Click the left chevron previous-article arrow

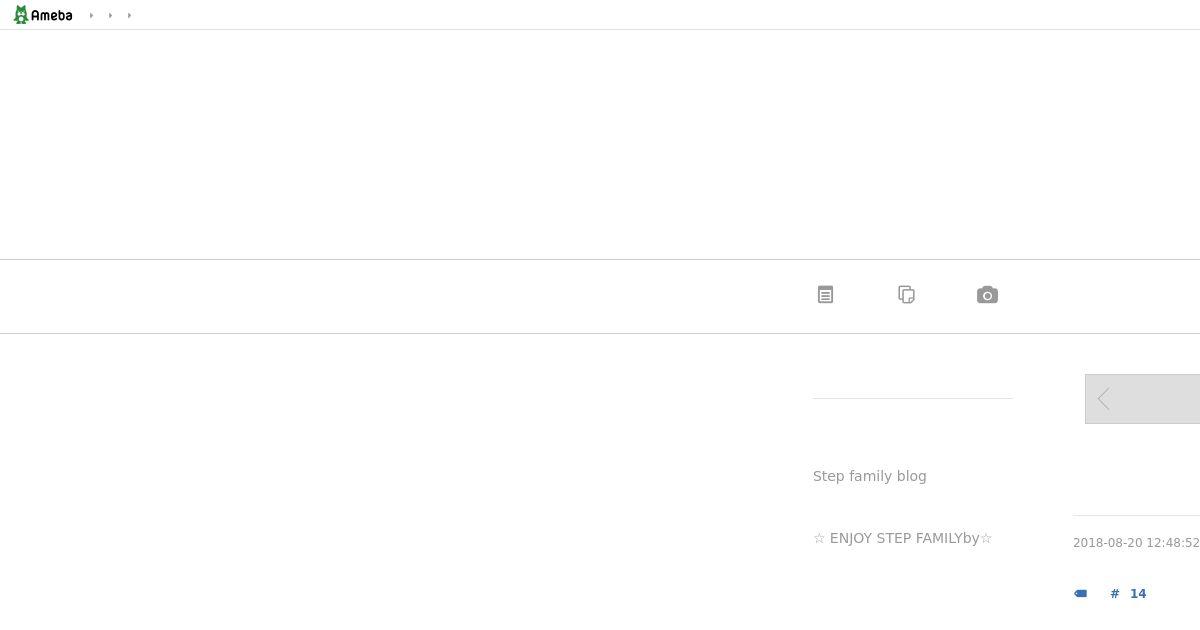tap(1104, 399)
